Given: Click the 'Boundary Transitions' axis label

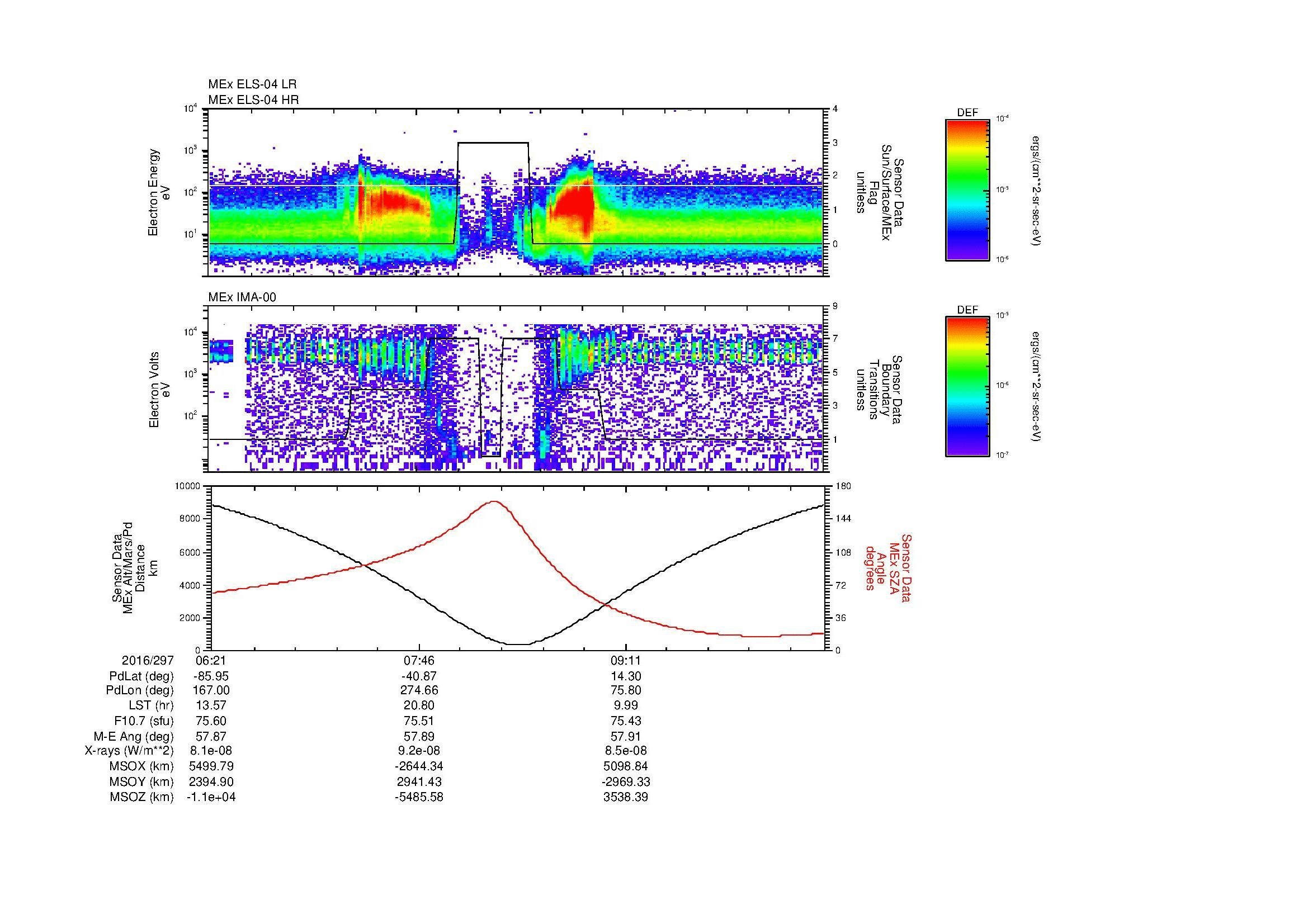Looking at the screenshot, I should [x=880, y=390].
